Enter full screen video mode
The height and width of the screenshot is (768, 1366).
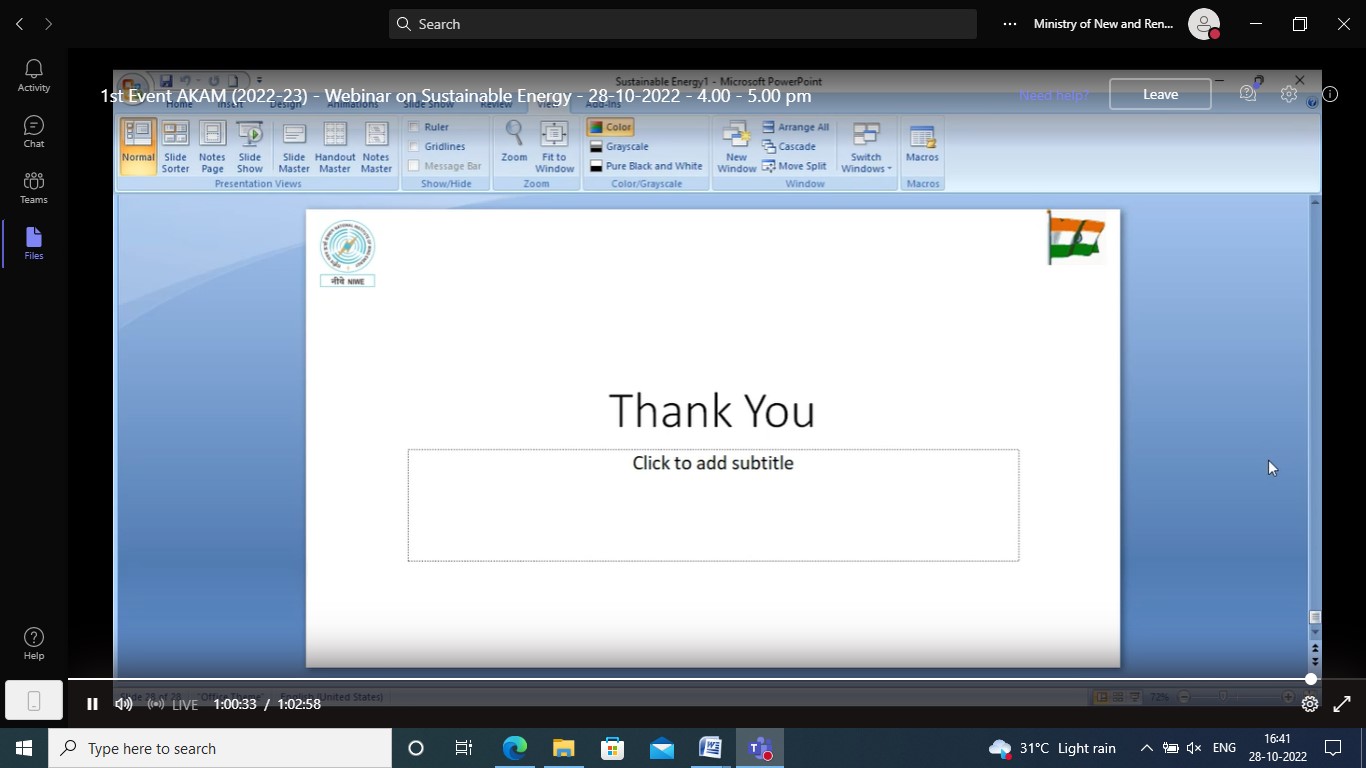(x=1342, y=704)
